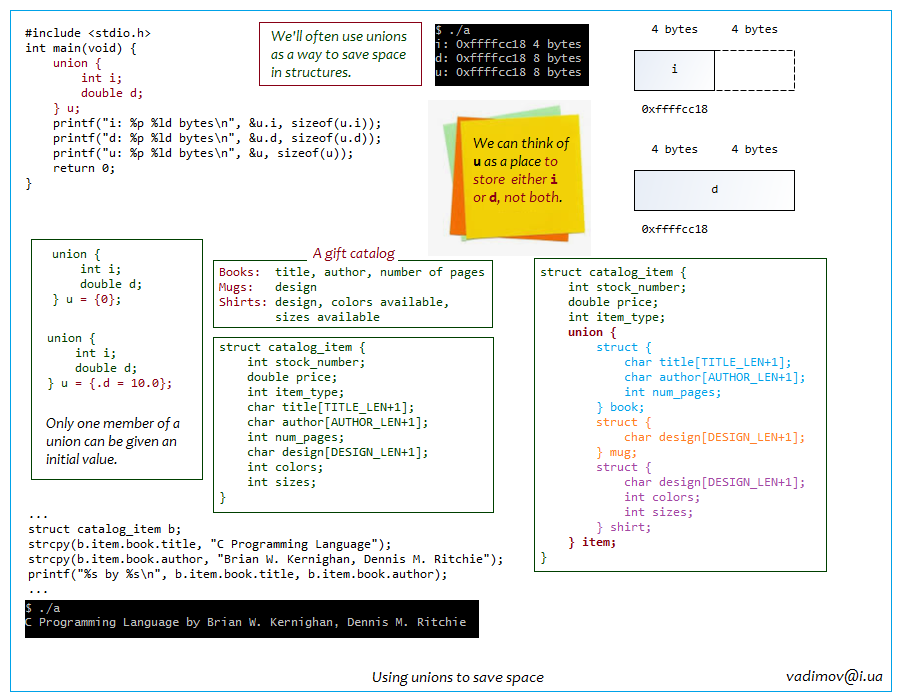
Task: Click terminal output 'u: 0xffffcc18 8 bytes'
Action: [x=508, y=72]
